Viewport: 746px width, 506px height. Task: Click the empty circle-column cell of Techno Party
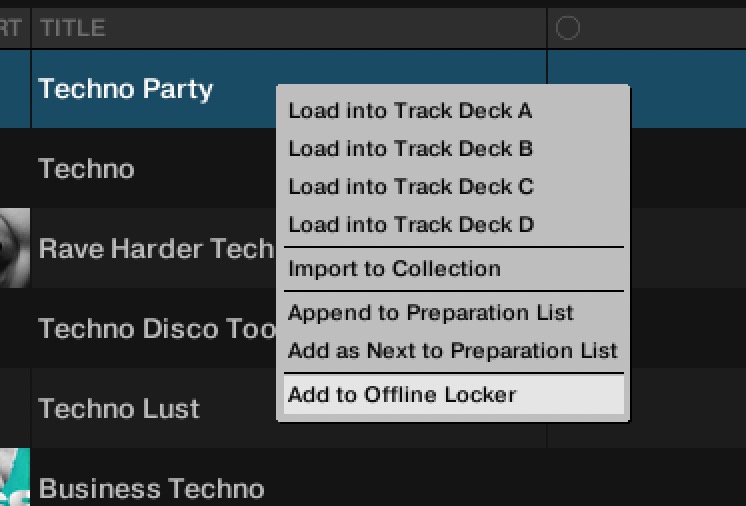[x=680, y=89]
